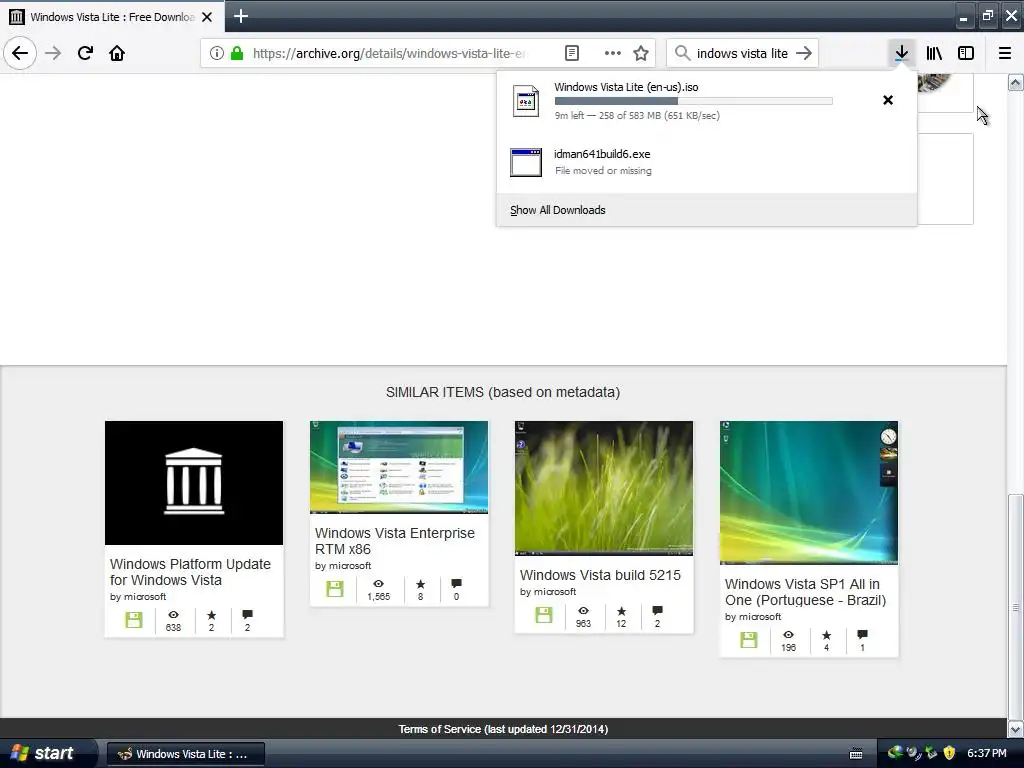Viewport: 1024px width, 768px height.
Task: Open Windows Vista Enterprise RTM x86 thumbnail
Action: 399,468
